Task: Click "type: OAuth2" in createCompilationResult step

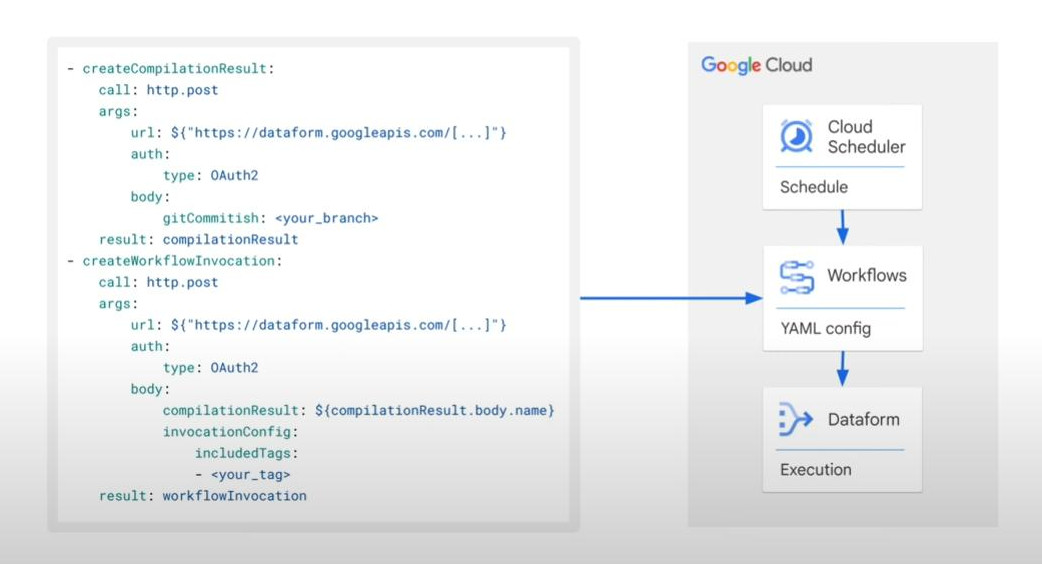Action: pyautogui.click(x=211, y=175)
